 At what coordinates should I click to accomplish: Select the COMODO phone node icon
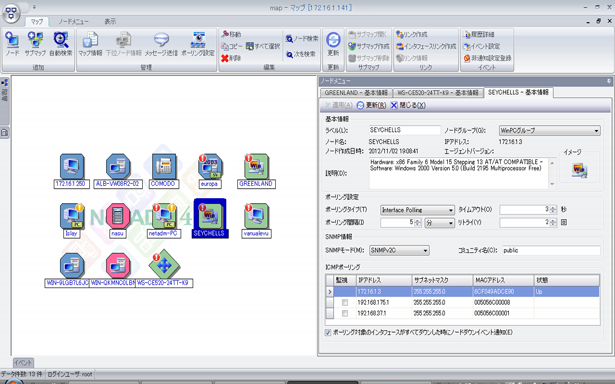click(164, 166)
